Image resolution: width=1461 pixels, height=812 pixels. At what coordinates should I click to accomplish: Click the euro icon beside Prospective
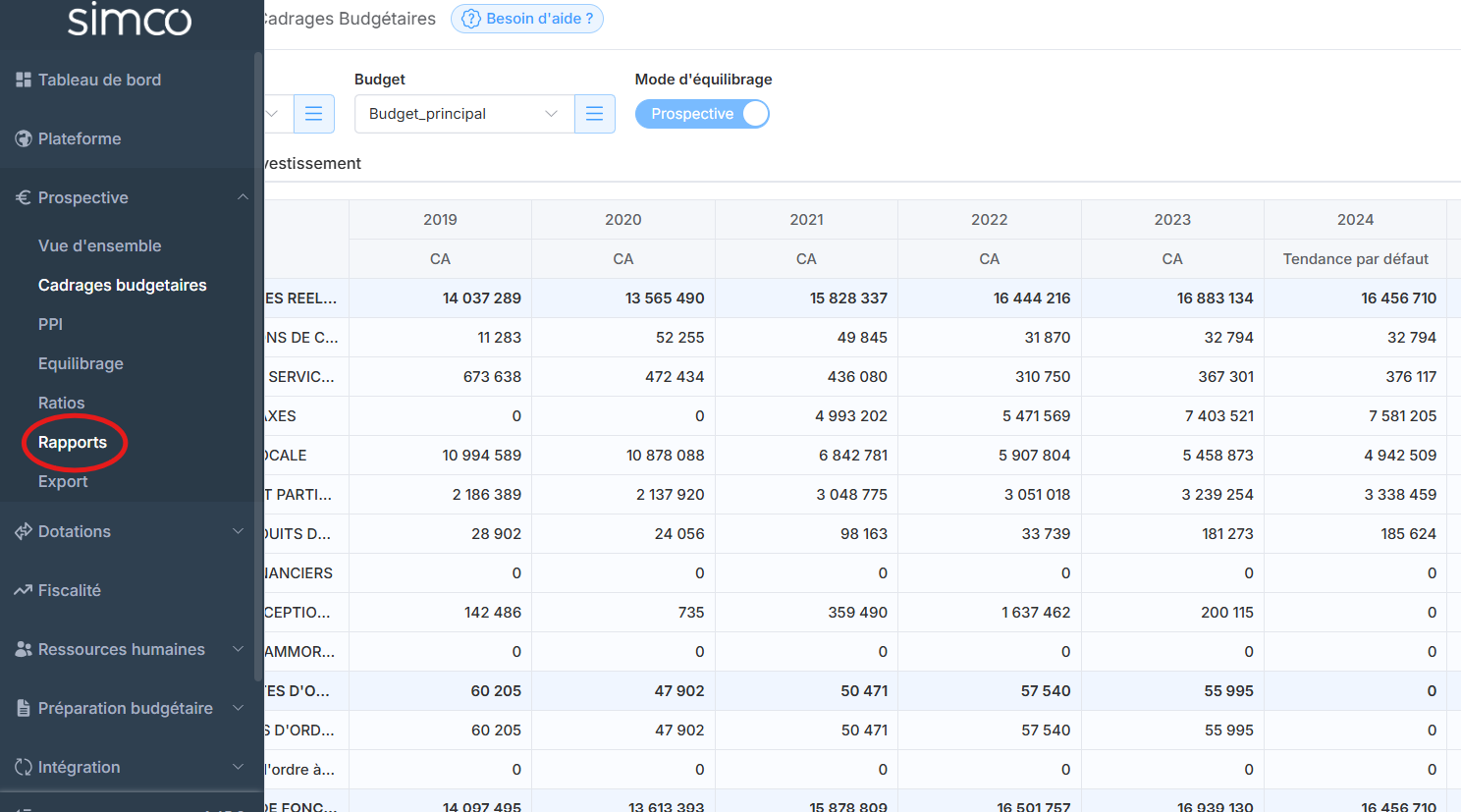pos(24,197)
